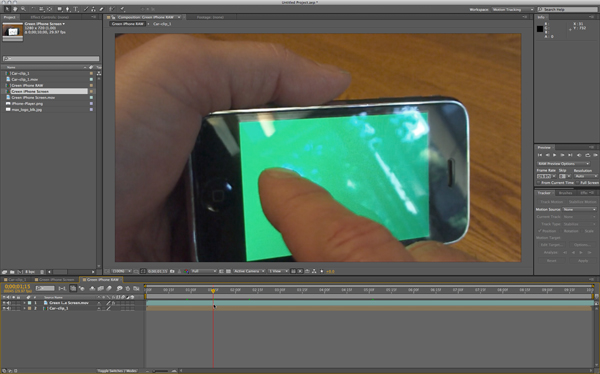Click the Search Help field

tap(567, 9)
